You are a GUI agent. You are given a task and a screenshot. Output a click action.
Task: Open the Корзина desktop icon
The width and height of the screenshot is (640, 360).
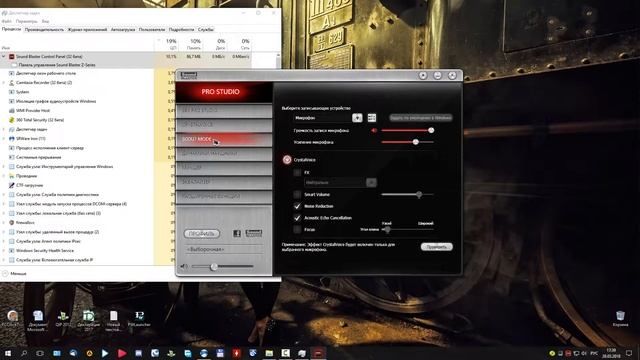620,318
